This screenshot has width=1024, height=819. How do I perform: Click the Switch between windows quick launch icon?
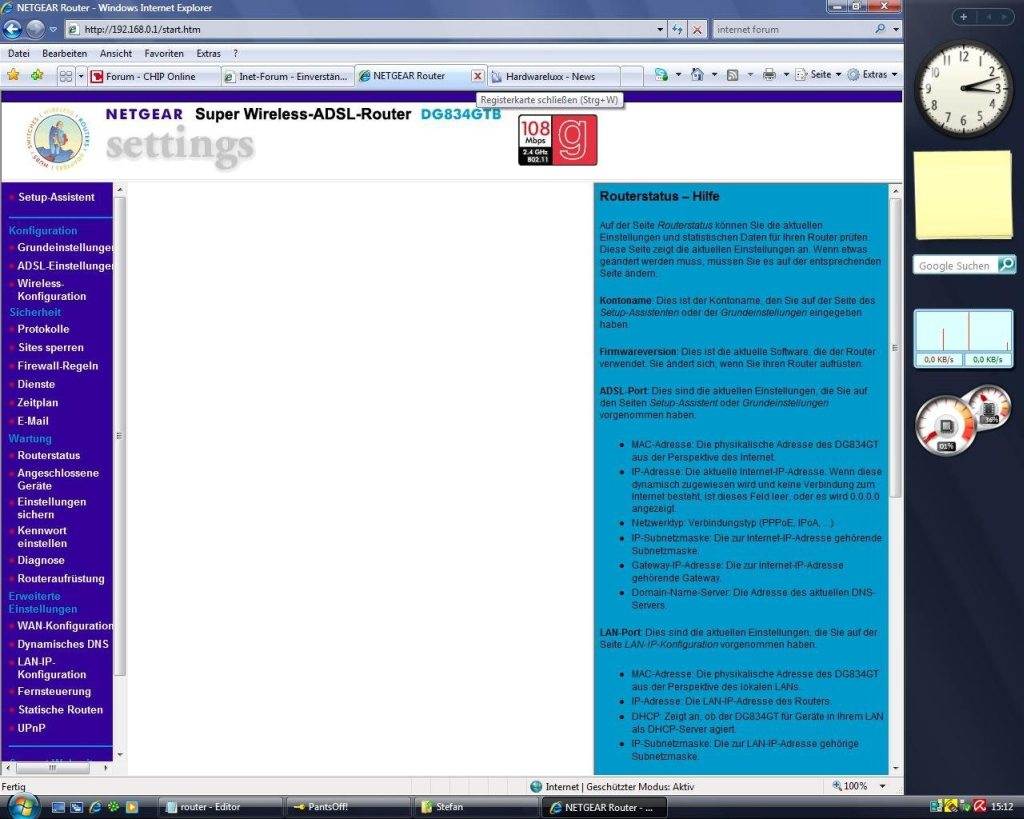pos(76,807)
